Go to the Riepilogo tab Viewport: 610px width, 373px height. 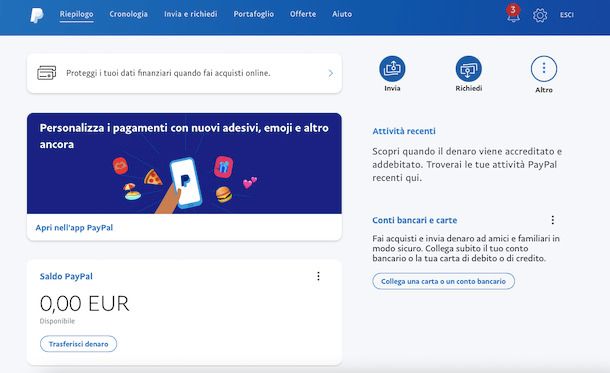click(x=77, y=14)
